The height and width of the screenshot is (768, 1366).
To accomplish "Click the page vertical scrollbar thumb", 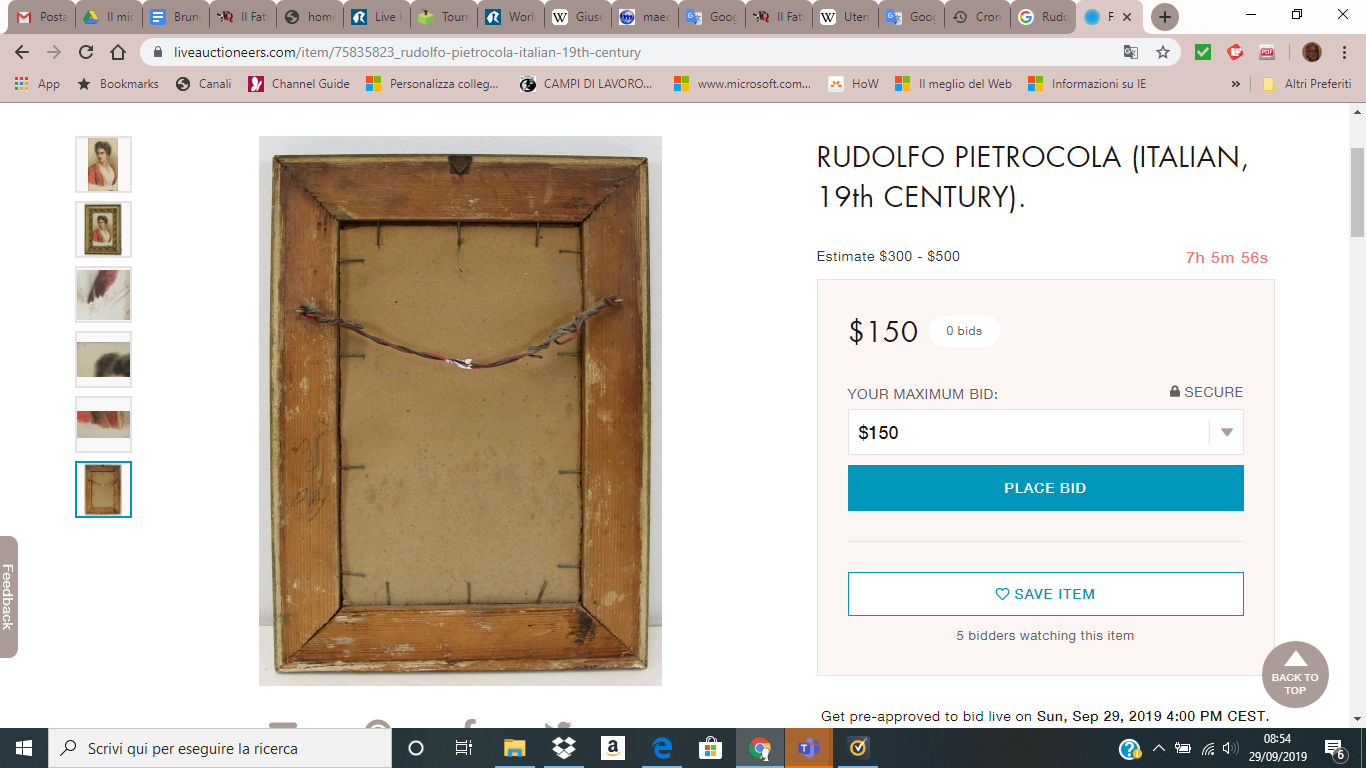I will 1357,192.
